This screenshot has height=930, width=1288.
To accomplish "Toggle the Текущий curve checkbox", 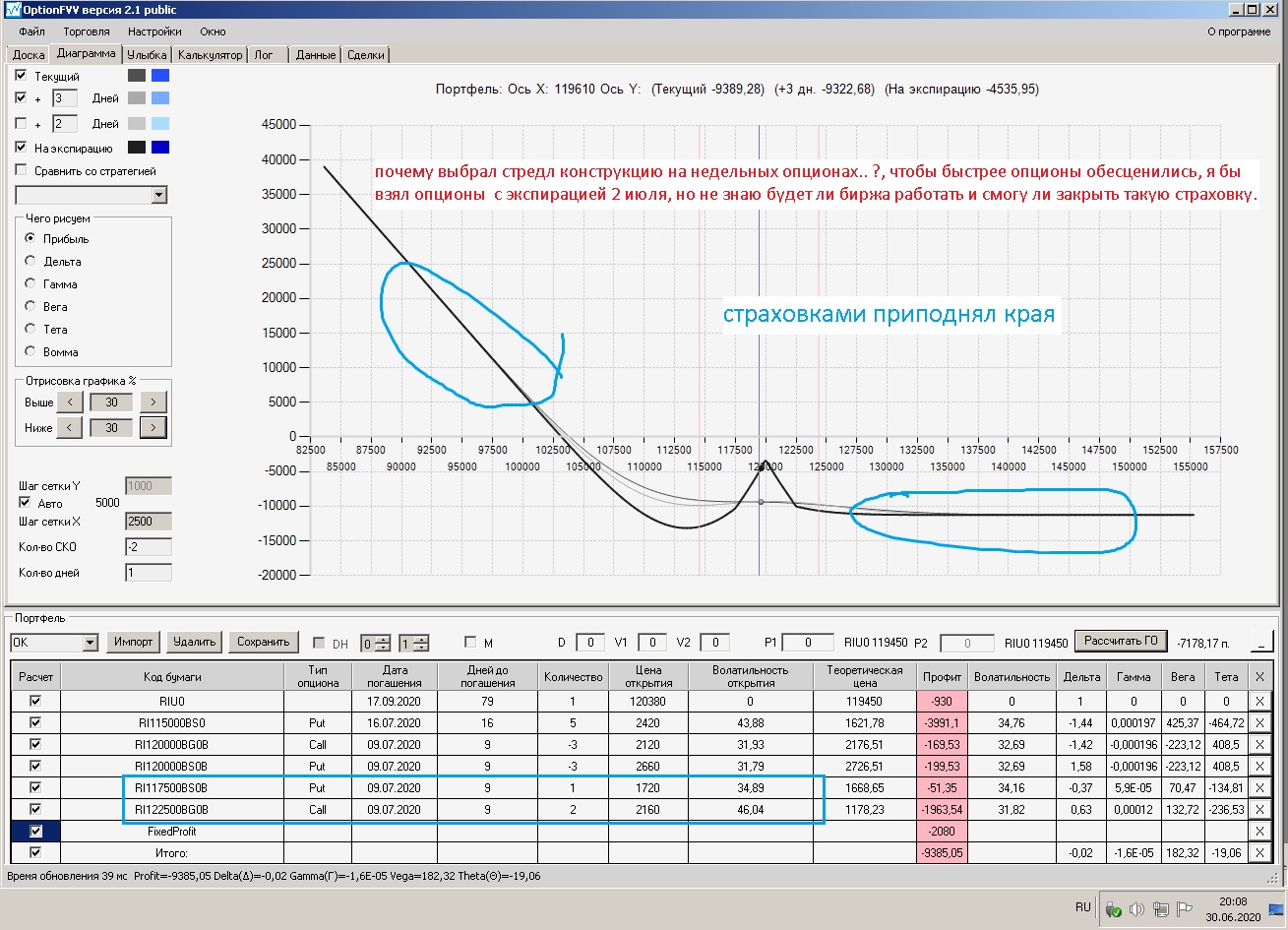I will pyautogui.click(x=22, y=76).
